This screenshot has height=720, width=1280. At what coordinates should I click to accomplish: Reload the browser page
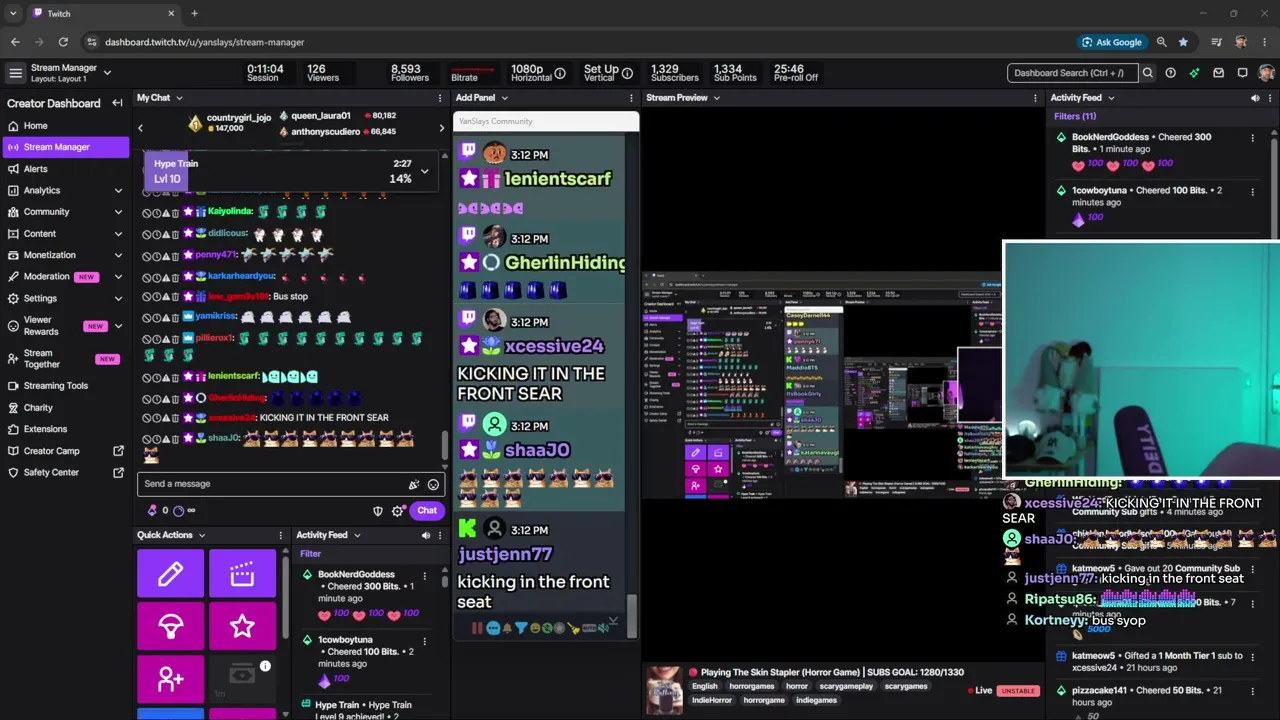63,42
